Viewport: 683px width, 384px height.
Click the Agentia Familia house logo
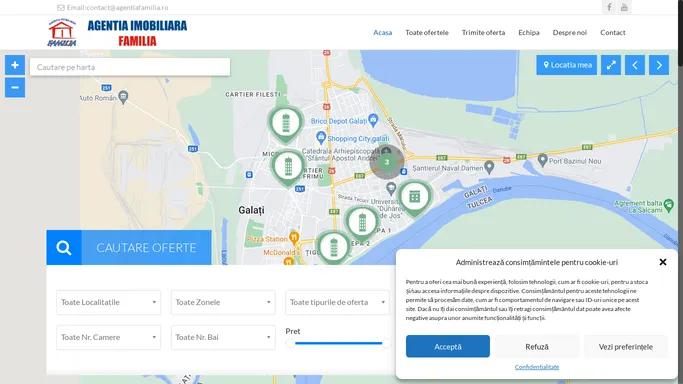(62, 32)
